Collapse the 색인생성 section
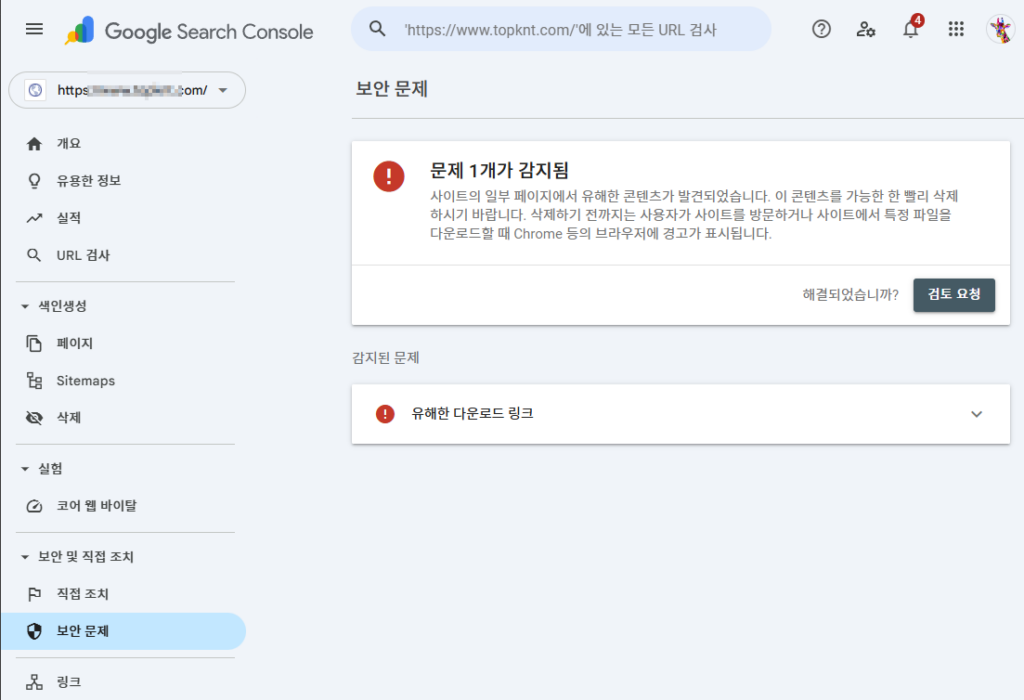This screenshot has width=1024, height=700. [x=25, y=306]
